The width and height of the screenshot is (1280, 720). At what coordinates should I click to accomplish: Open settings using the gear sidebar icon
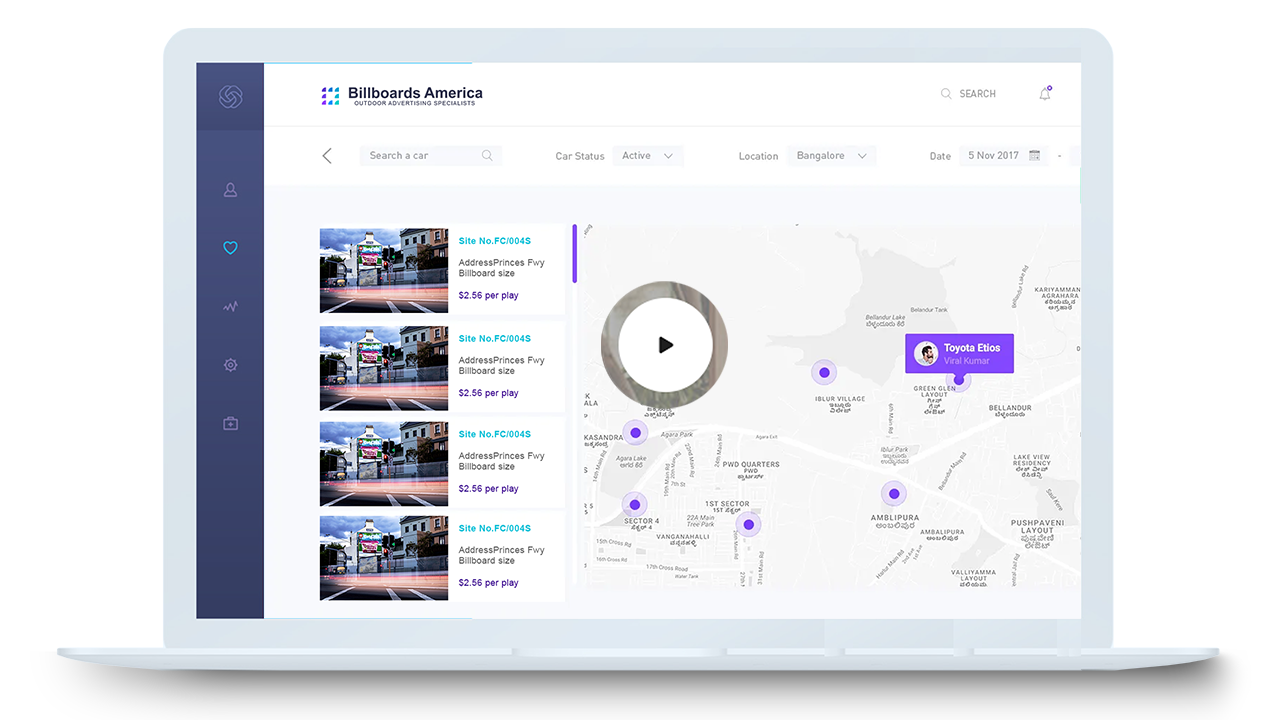click(x=230, y=365)
